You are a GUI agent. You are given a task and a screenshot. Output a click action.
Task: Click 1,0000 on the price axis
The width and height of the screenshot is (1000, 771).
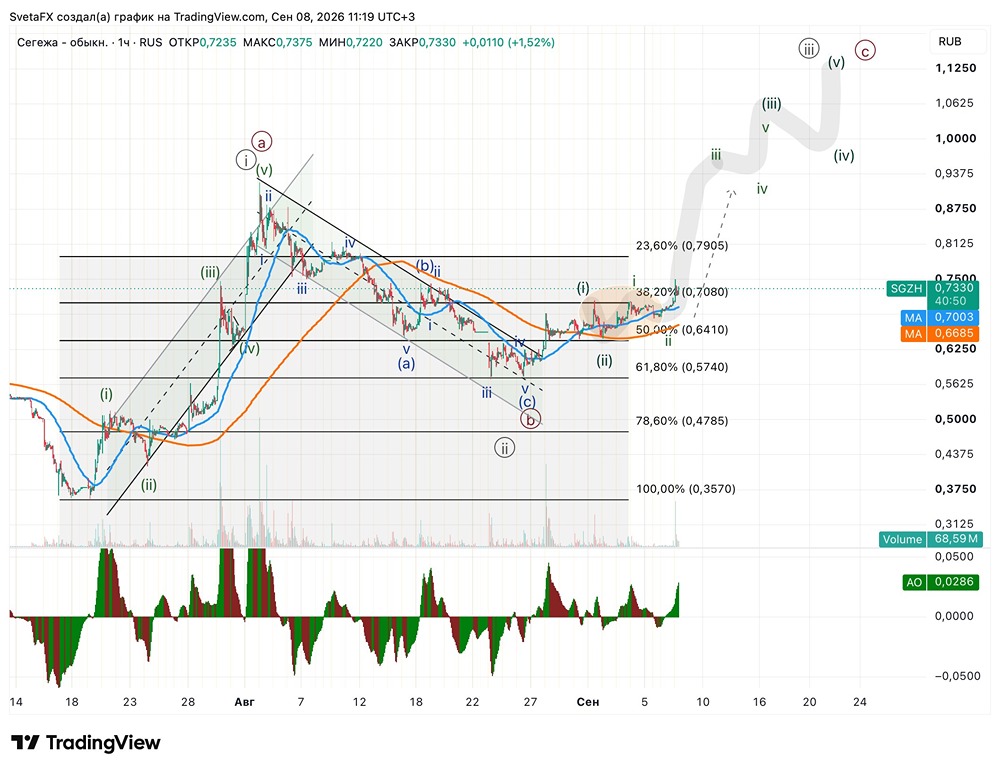pyautogui.click(x=955, y=138)
